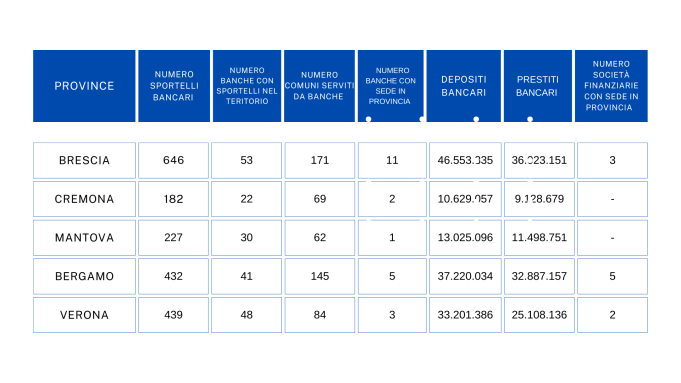The height and width of the screenshot is (383, 681).
Task: Select the DEPOSITI BANCARI column header
Action: click(x=463, y=86)
